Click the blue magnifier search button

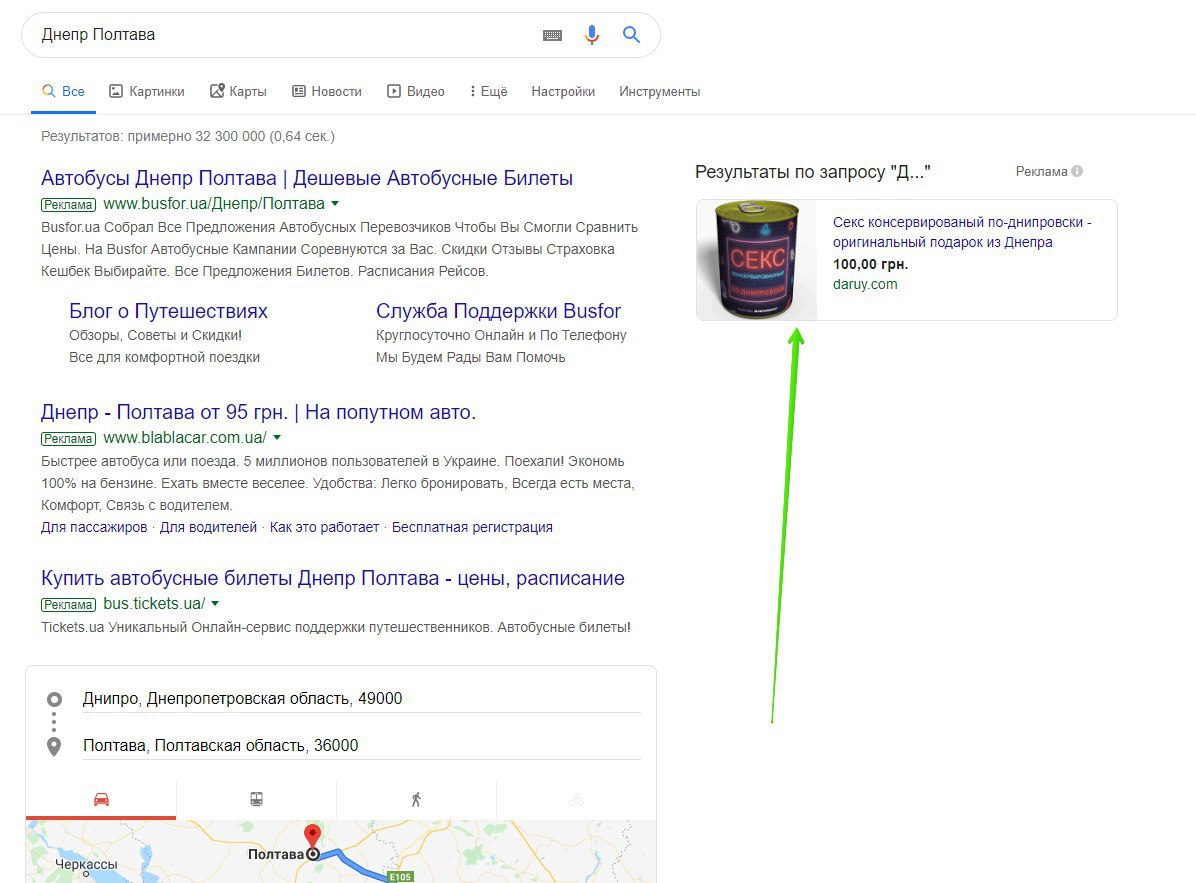pos(631,34)
